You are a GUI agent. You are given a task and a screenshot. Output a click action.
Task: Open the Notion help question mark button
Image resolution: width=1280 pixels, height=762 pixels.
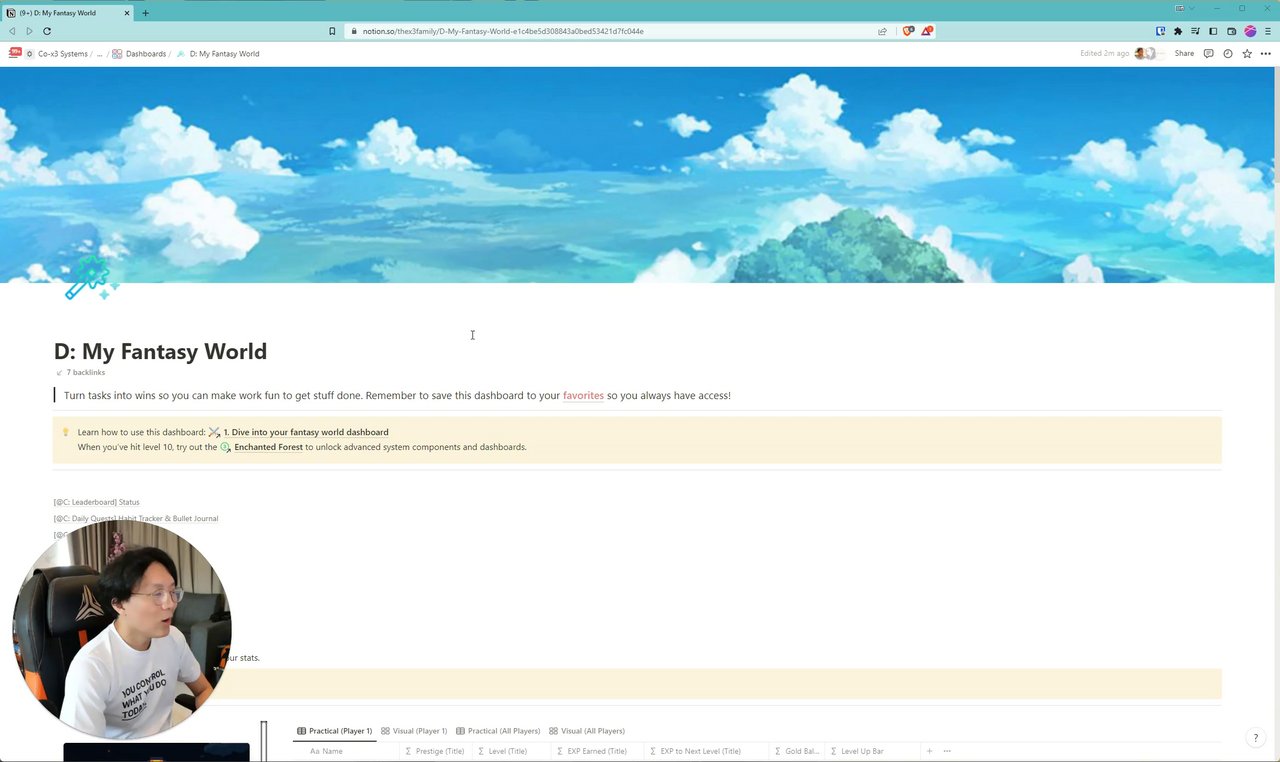(x=1256, y=738)
